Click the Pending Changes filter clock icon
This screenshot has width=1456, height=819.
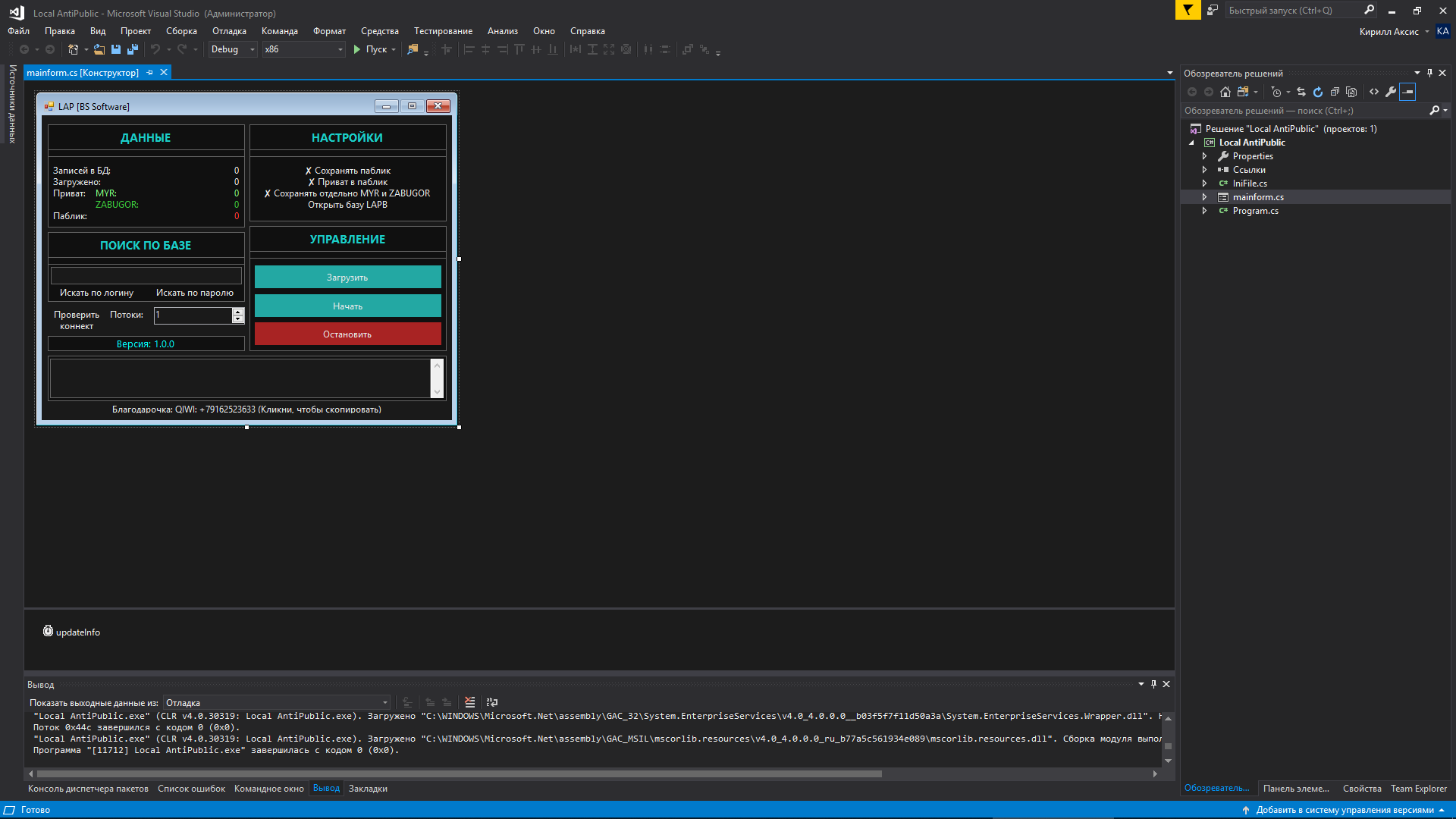[1276, 92]
